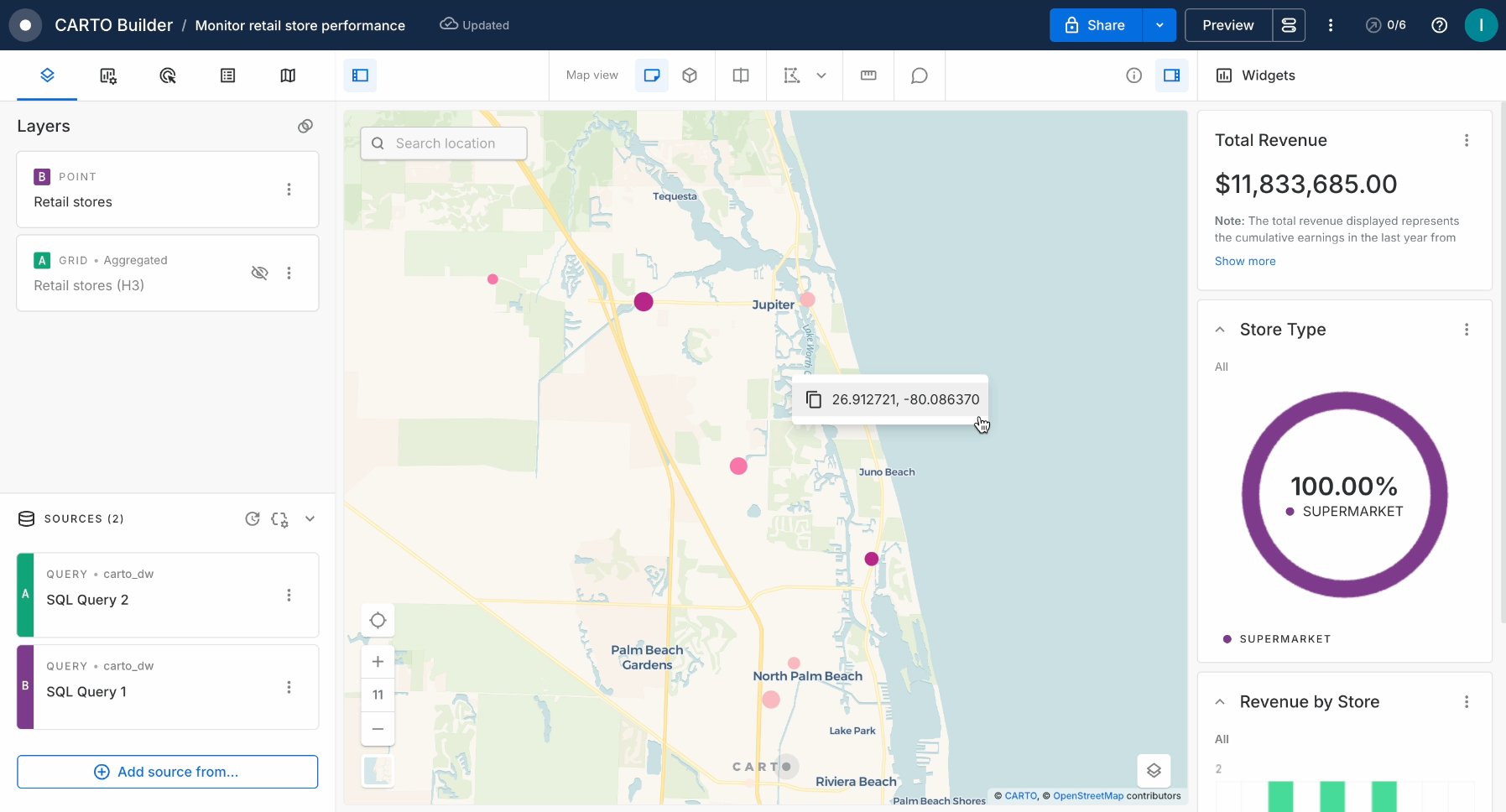The height and width of the screenshot is (812, 1506).
Task: Click the locate me crosshair button
Action: (378, 621)
